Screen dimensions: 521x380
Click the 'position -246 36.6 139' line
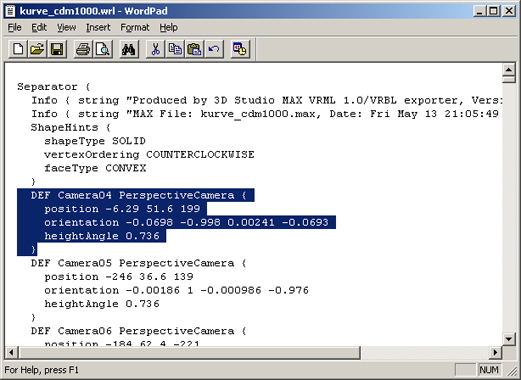[119, 277]
